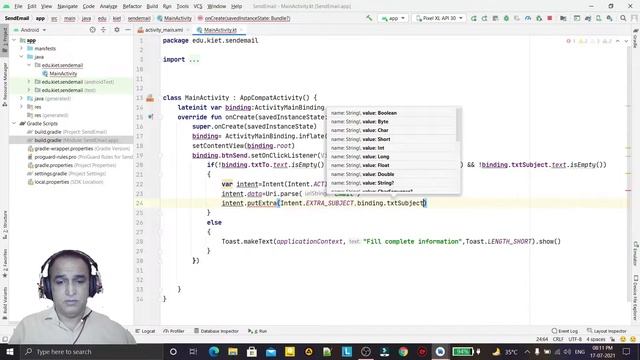Viewport: 640px width, 360px height.
Task: Expand the manifests folder
Action: coord(22,48)
